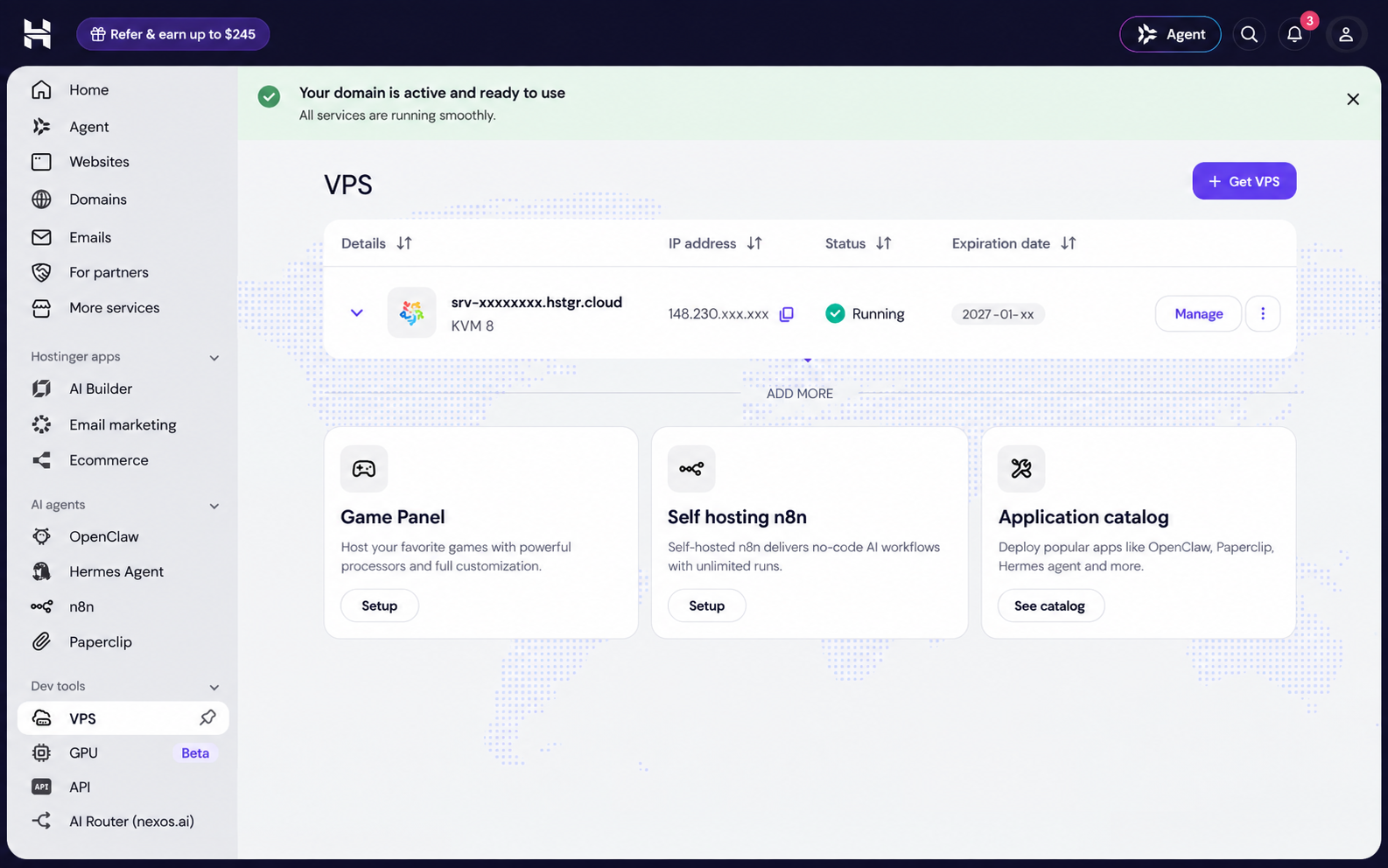Click the Application catalog heading
Image resolution: width=1388 pixels, height=868 pixels.
point(1083,517)
